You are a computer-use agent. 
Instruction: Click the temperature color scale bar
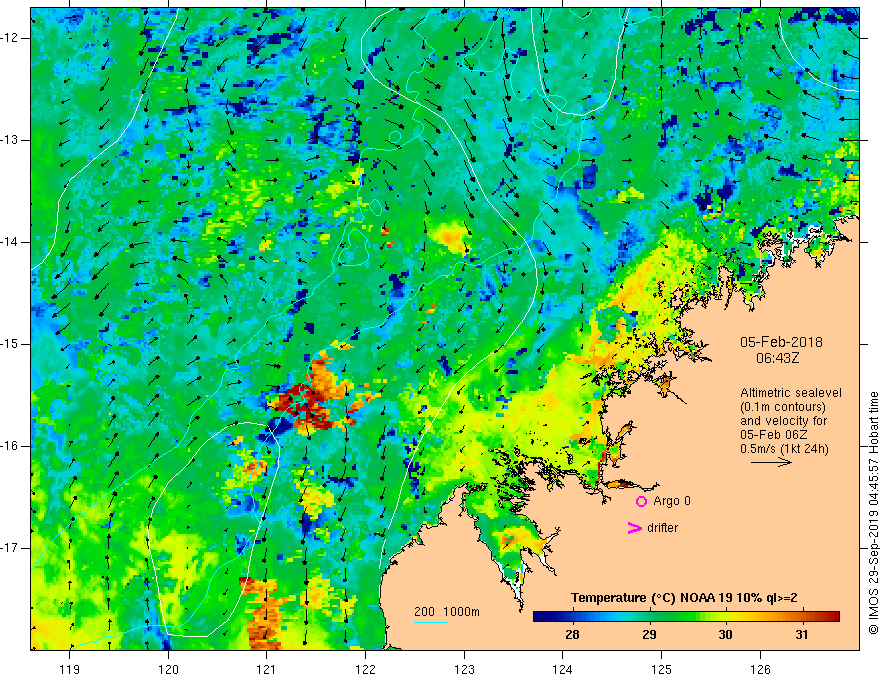686,617
